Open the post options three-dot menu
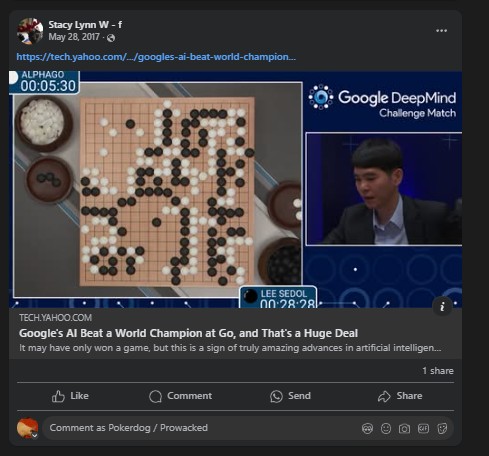 click(x=441, y=31)
